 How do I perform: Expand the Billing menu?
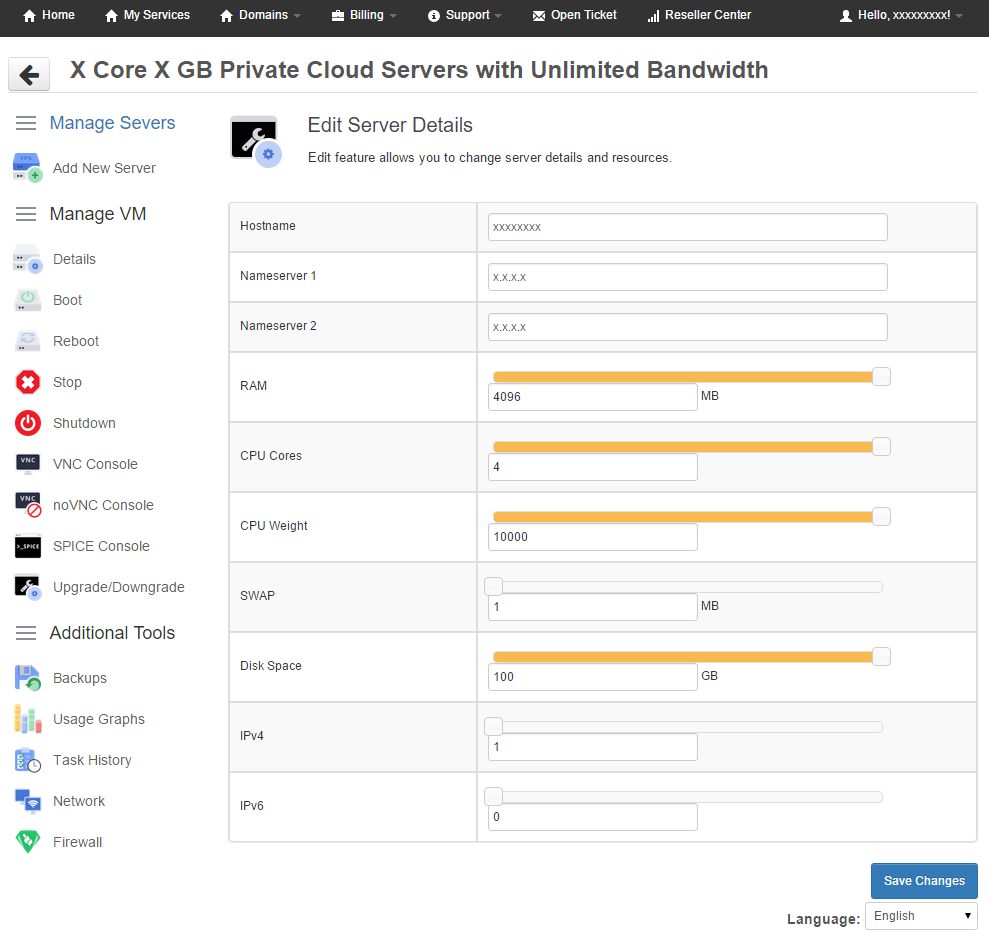pos(364,16)
